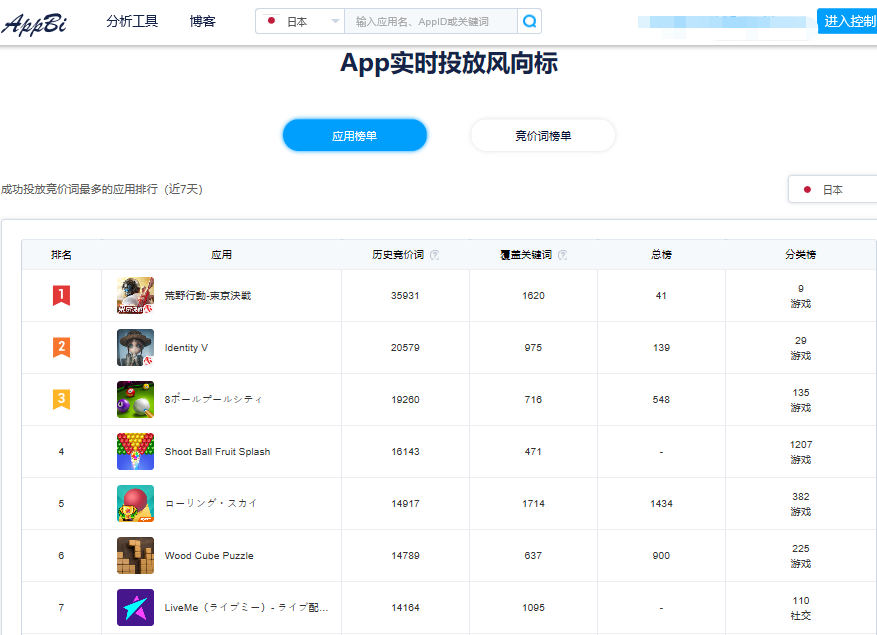Screen dimensions: 877x635
Task: Click the help icon beside 历史竞价词
Action: 435,254
